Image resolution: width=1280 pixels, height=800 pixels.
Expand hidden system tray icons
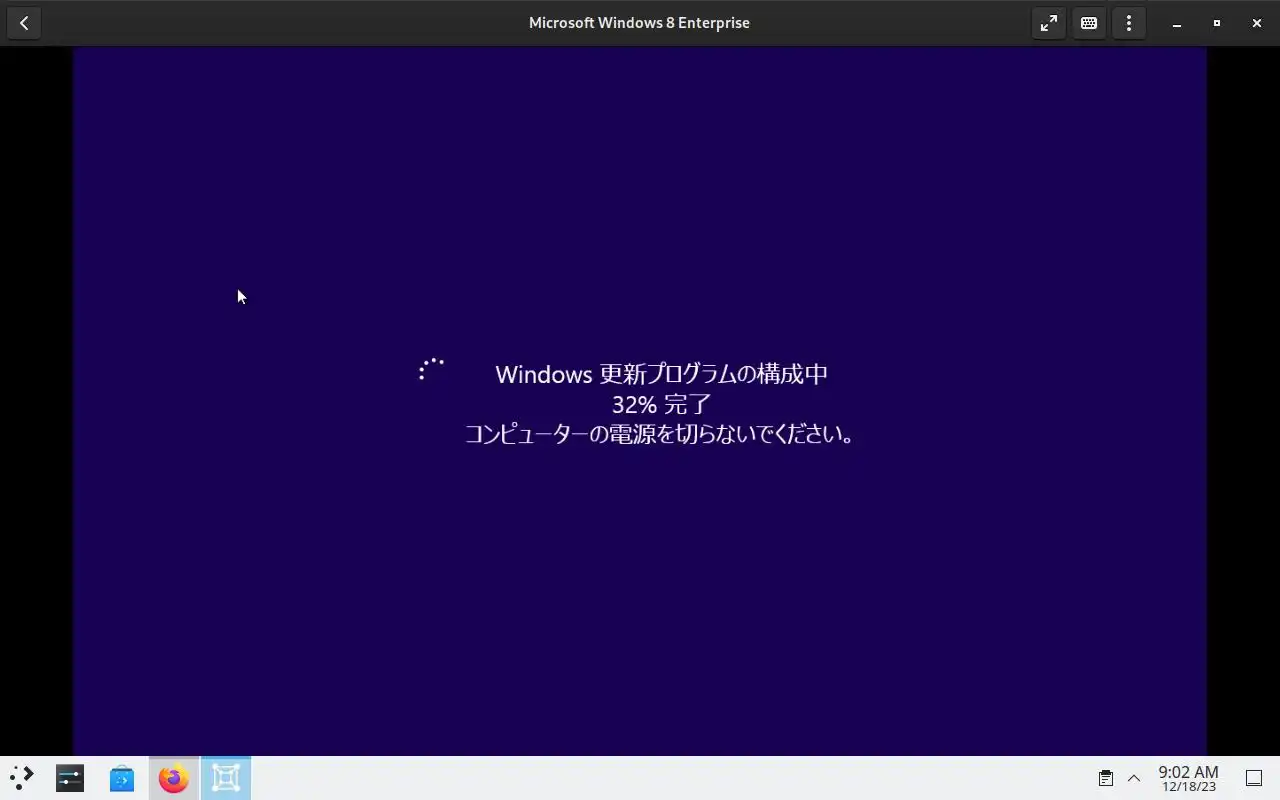pyautogui.click(x=1134, y=778)
